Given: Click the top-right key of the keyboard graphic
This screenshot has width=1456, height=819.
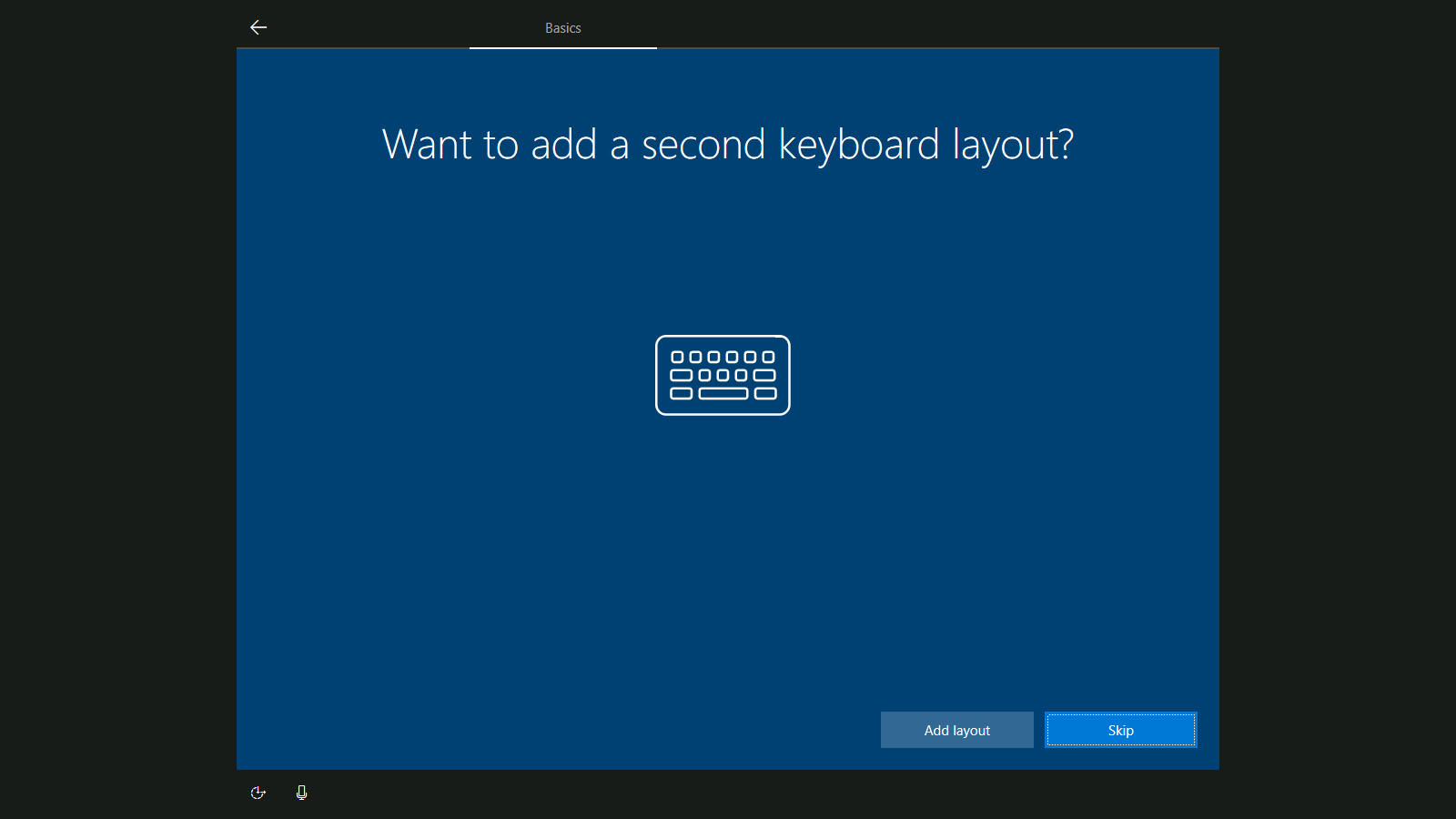Looking at the screenshot, I should pos(768,358).
